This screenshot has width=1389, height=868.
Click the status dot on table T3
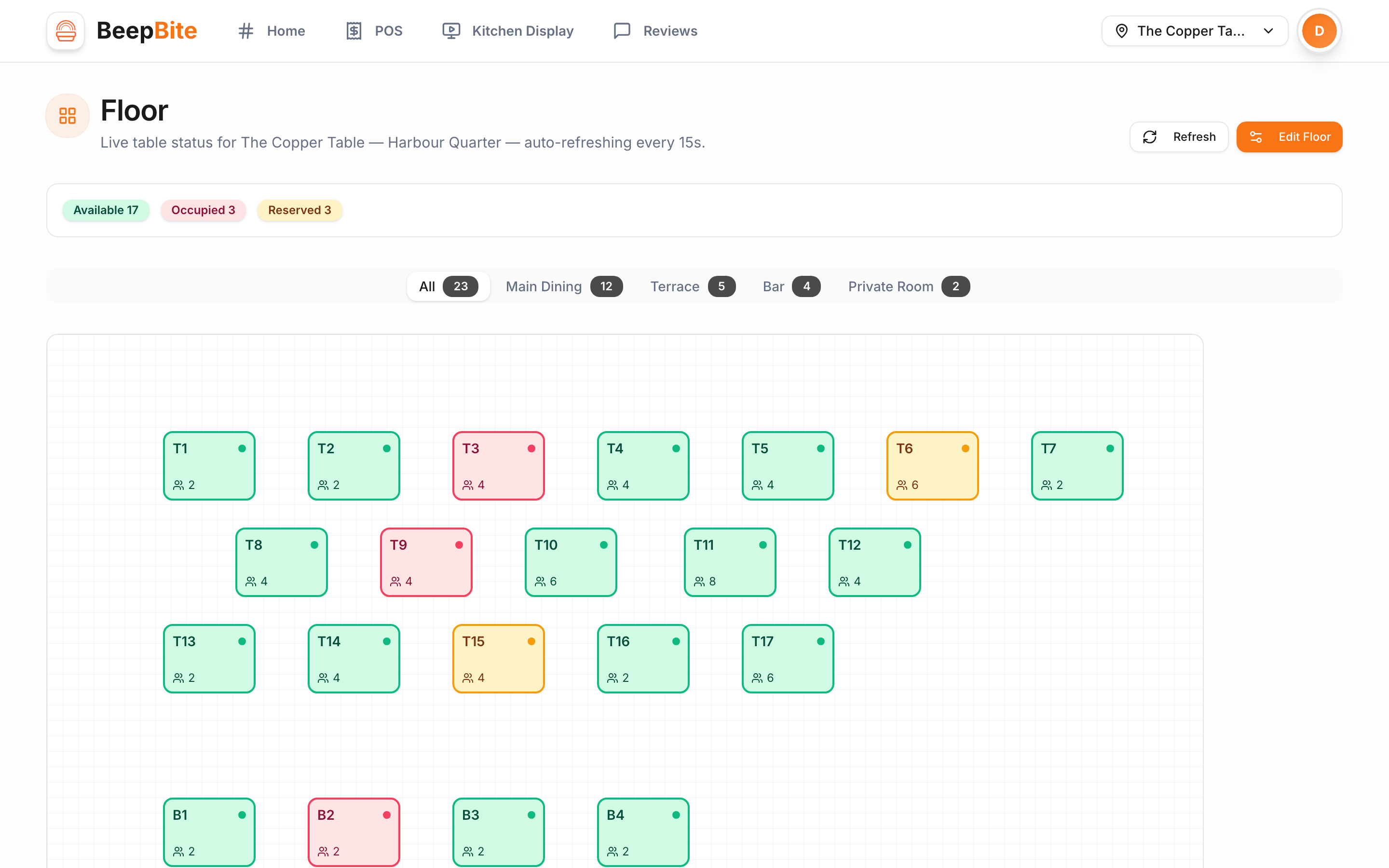pyautogui.click(x=531, y=449)
